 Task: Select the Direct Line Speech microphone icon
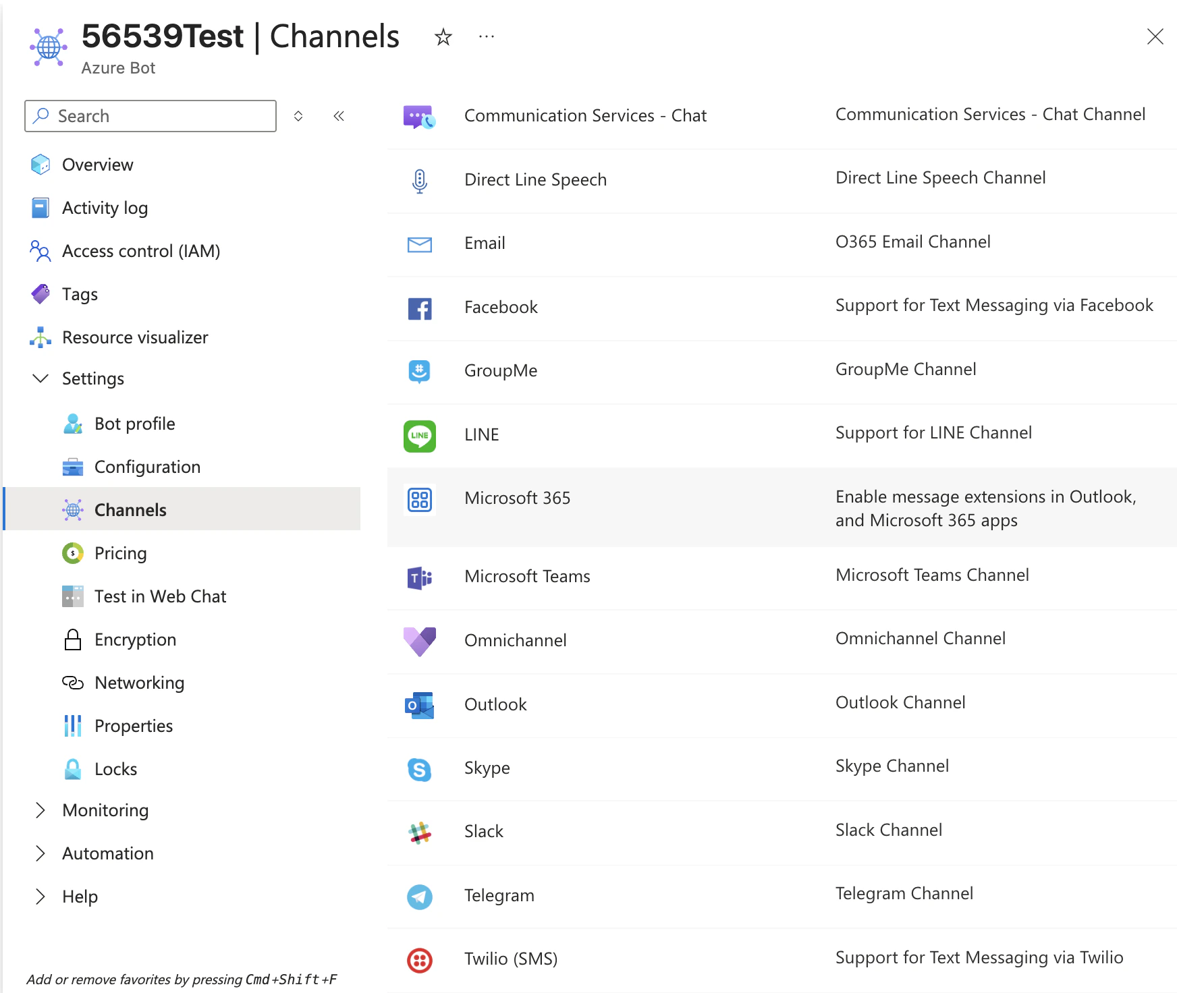[419, 181]
